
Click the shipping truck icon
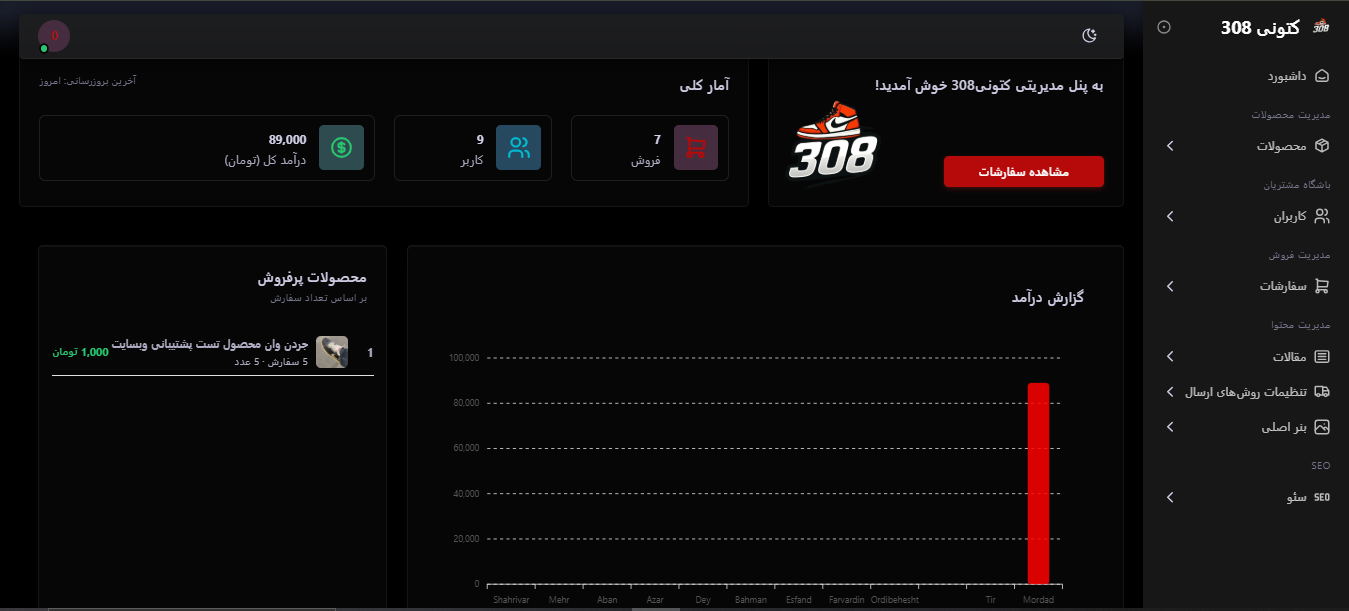pyautogui.click(x=1322, y=392)
